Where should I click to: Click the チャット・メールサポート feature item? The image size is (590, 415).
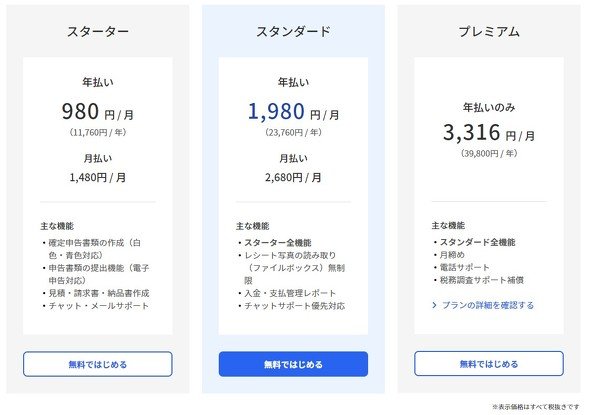[x=99, y=306]
